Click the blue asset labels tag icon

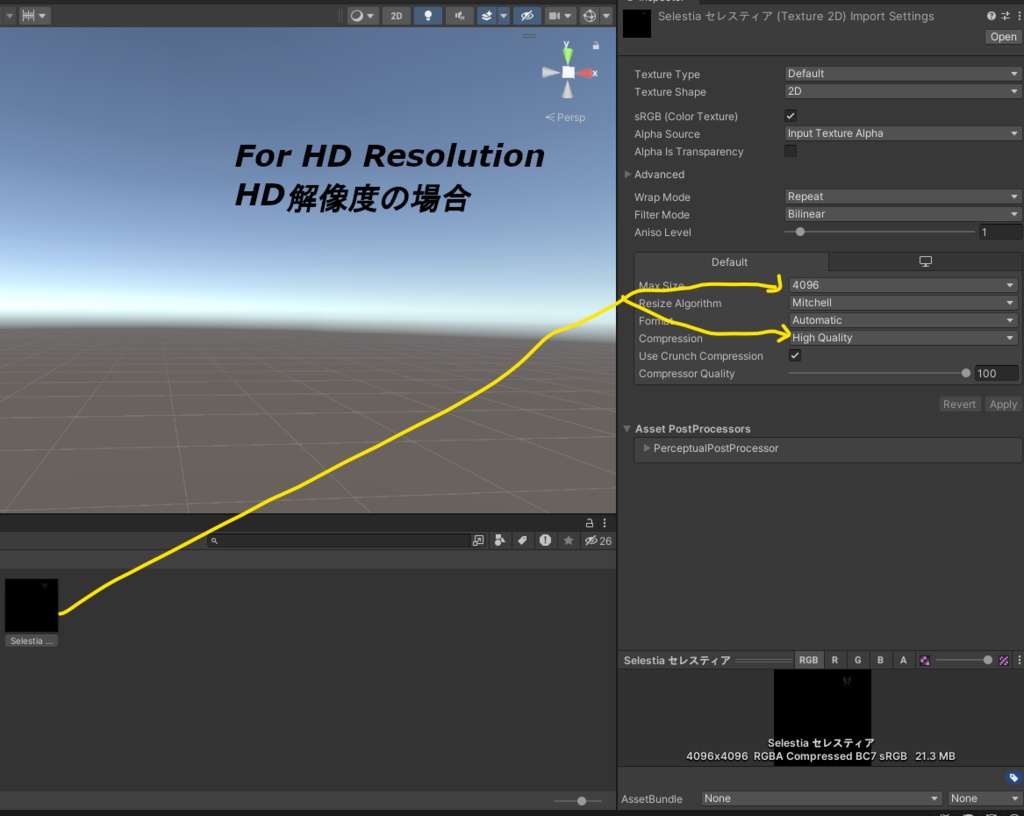[x=1013, y=777]
